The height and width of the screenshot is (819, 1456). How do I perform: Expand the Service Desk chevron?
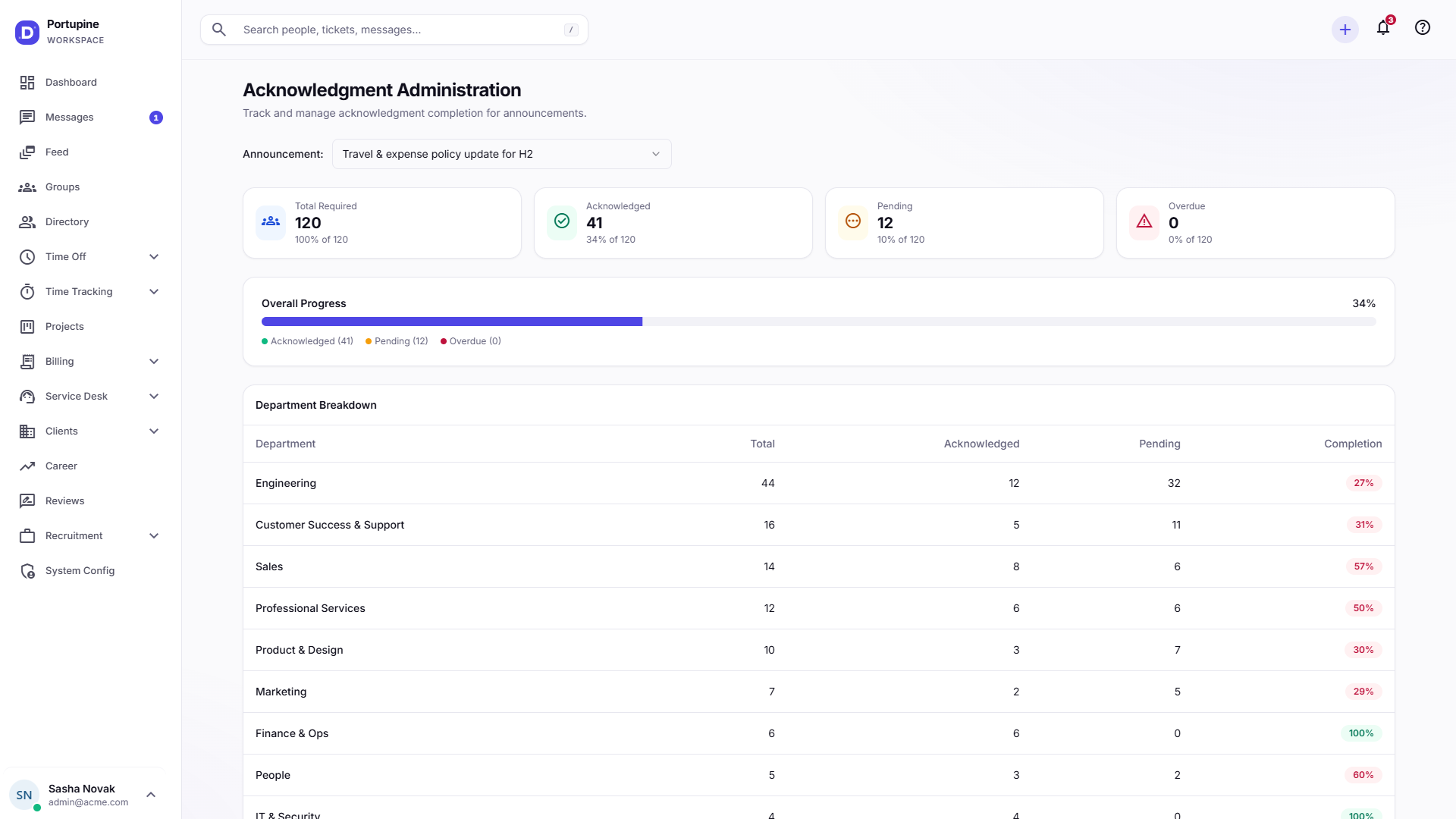[x=154, y=397]
